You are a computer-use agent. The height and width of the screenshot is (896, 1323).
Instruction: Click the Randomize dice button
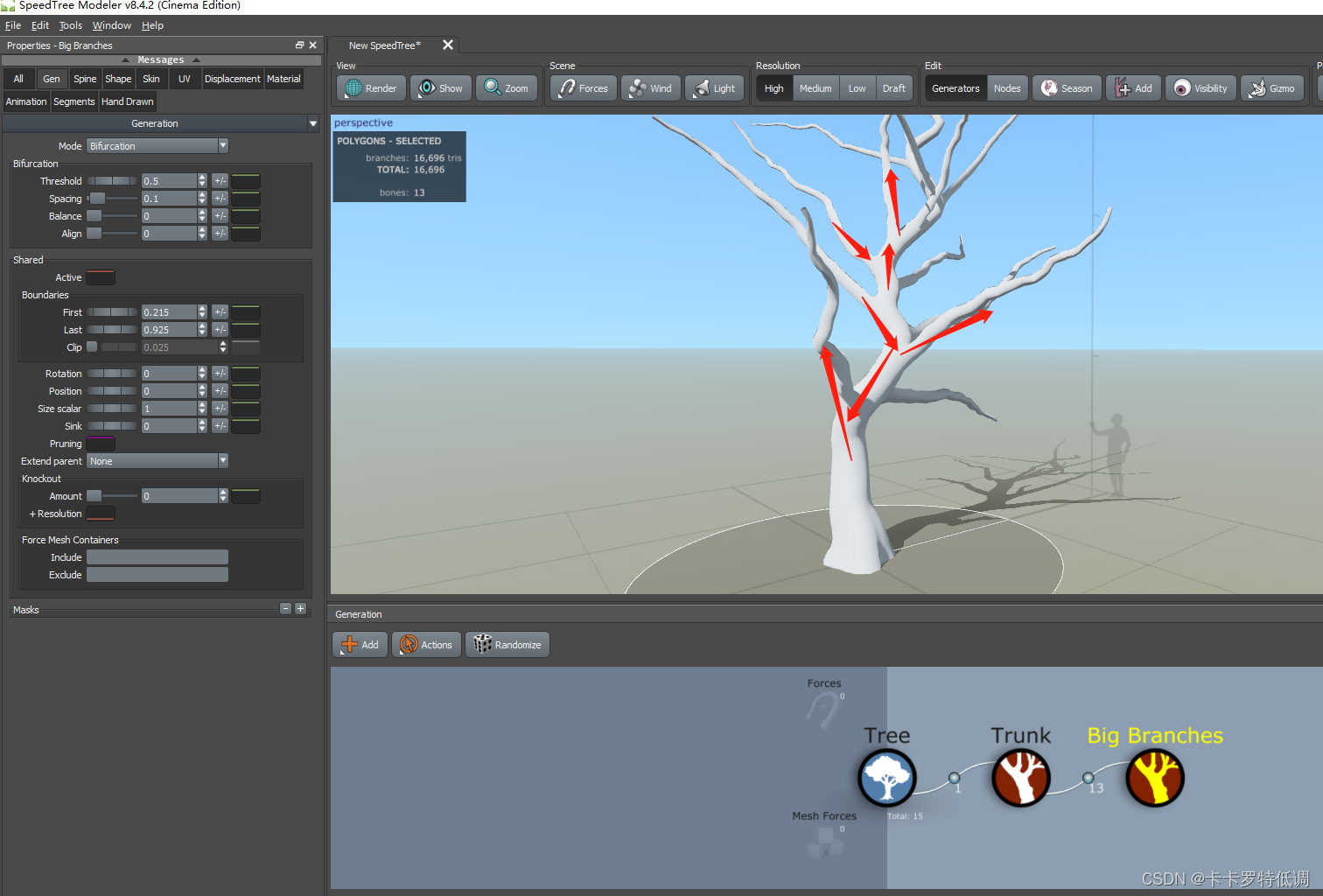pos(507,645)
